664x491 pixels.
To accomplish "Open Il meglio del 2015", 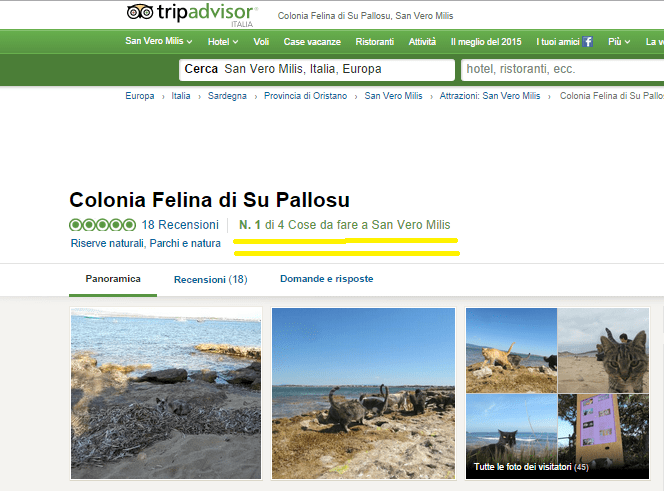I will 486,42.
